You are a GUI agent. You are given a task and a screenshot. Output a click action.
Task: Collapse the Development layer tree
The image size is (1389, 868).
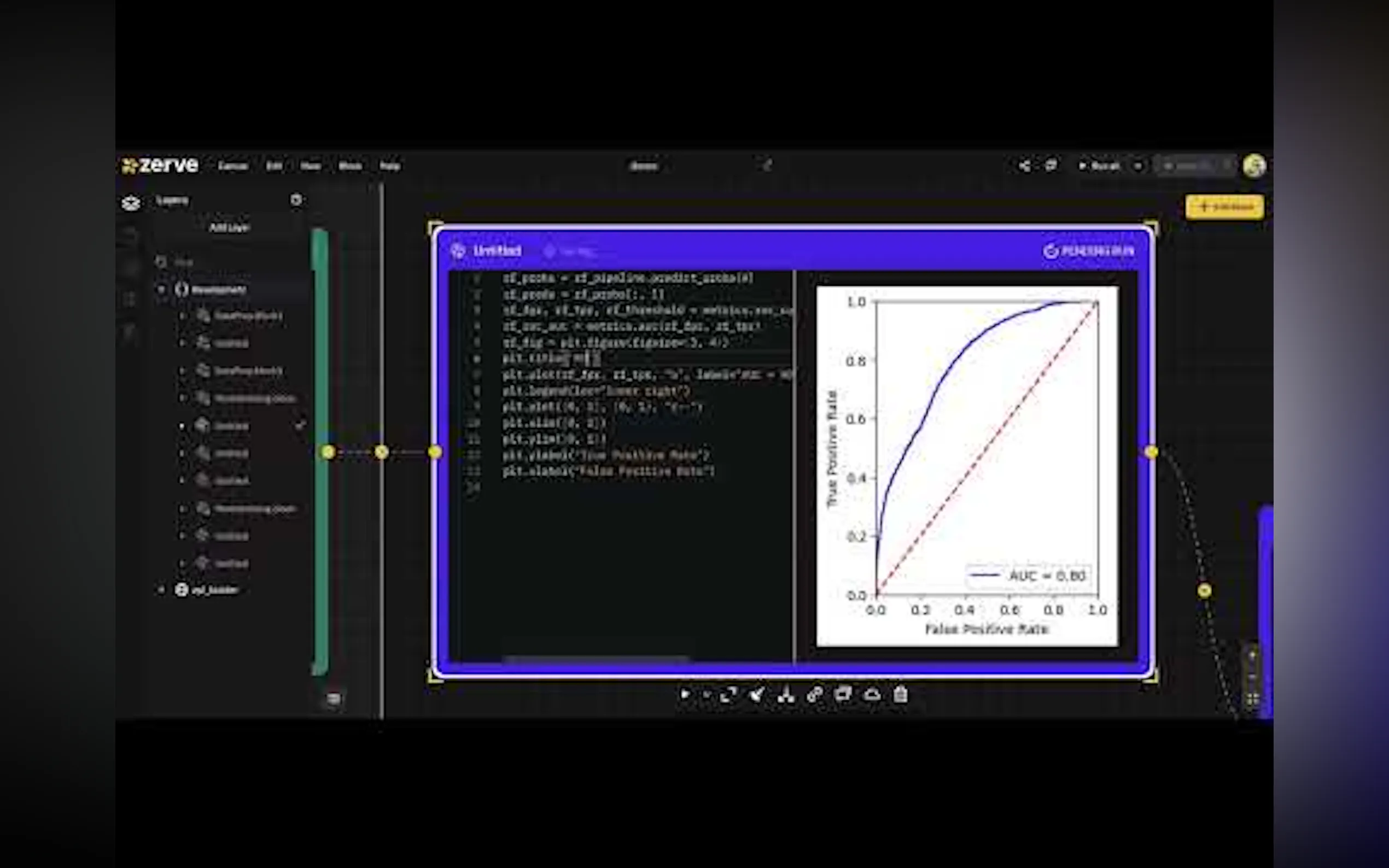[161, 289]
